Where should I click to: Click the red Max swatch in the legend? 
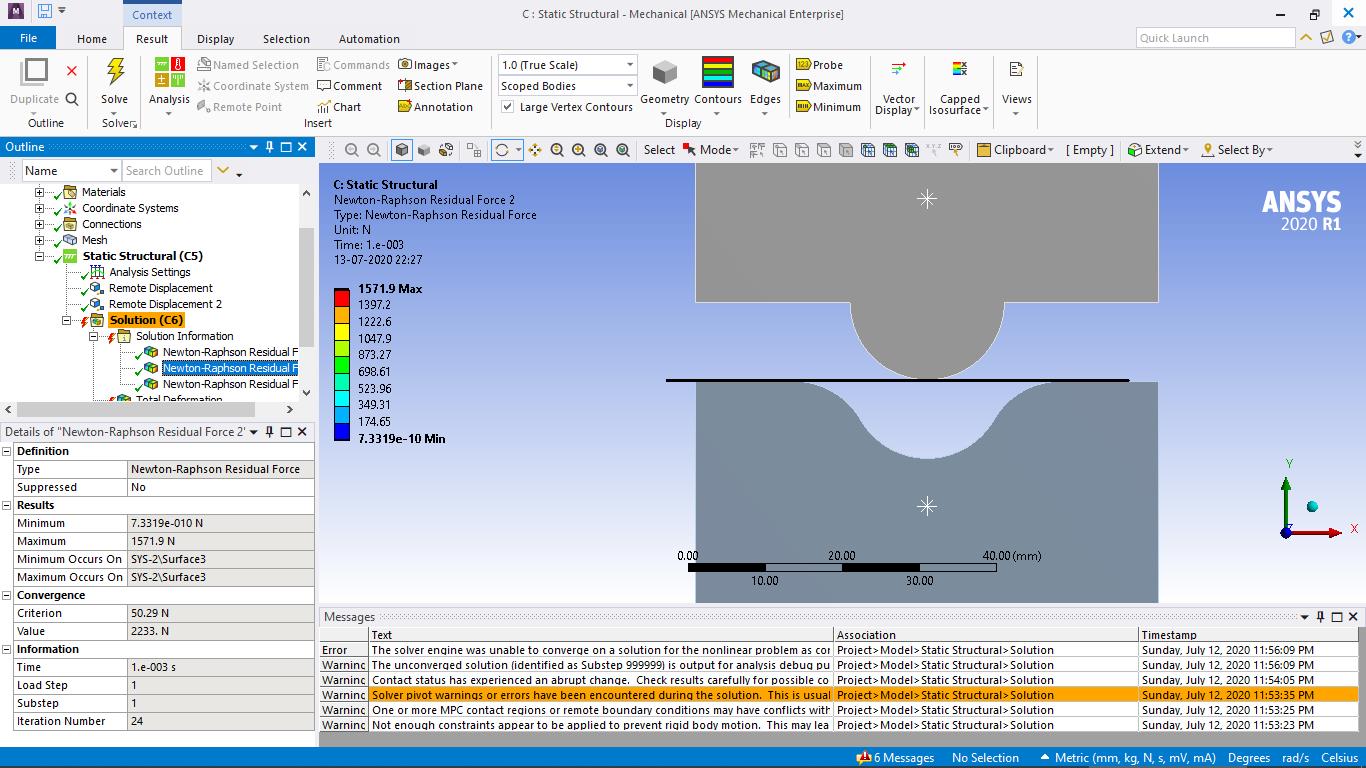[x=342, y=296]
